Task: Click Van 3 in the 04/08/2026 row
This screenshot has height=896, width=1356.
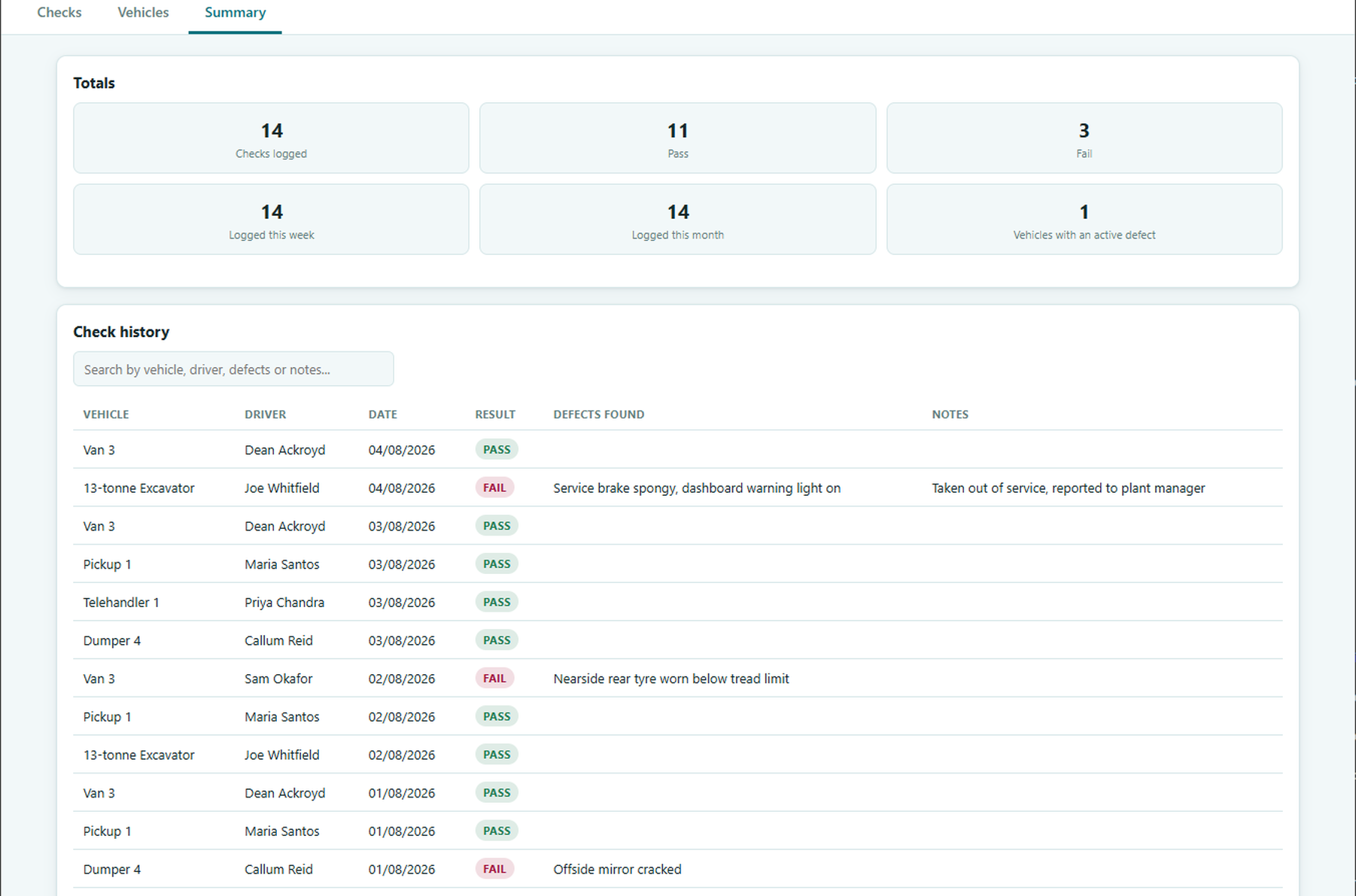Action: pyautogui.click(x=99, y=450)
